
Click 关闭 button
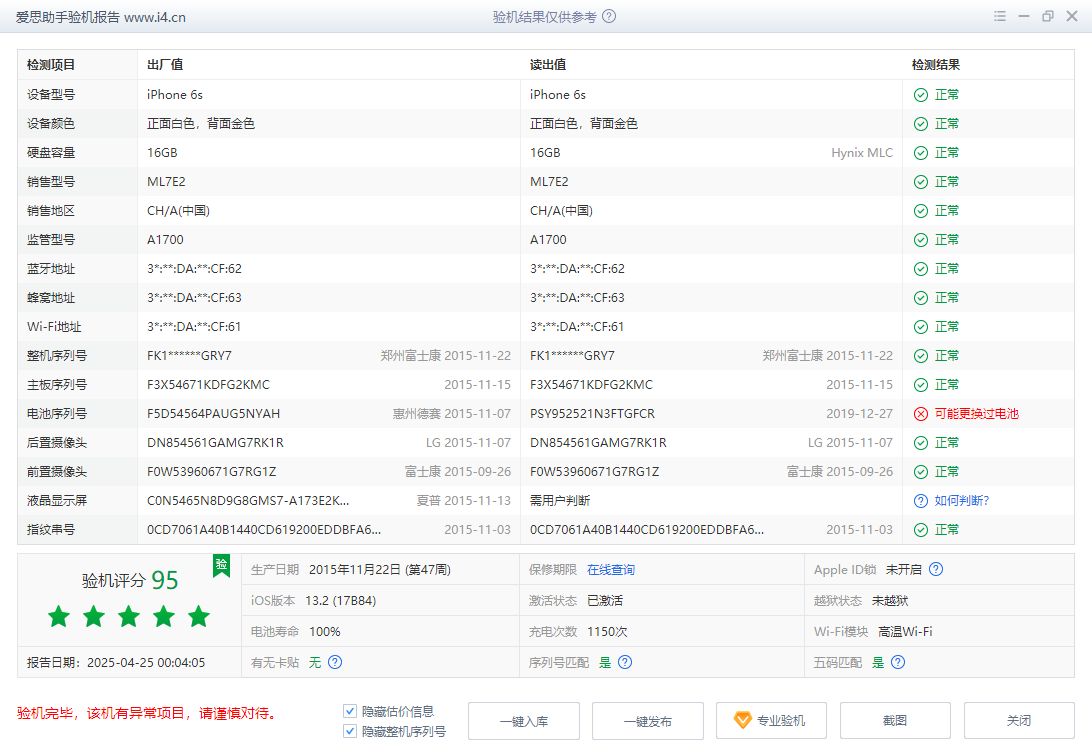1019,721
